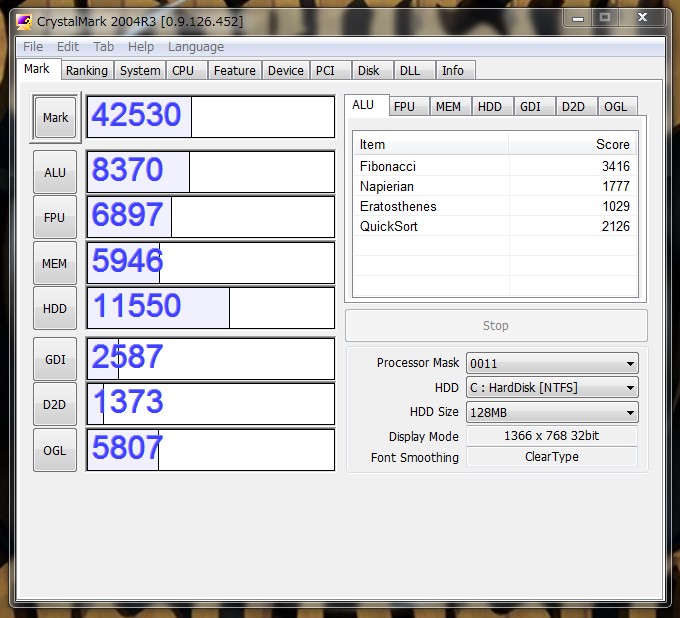
Task: Switch to the Feature tab
Action: 235,70
